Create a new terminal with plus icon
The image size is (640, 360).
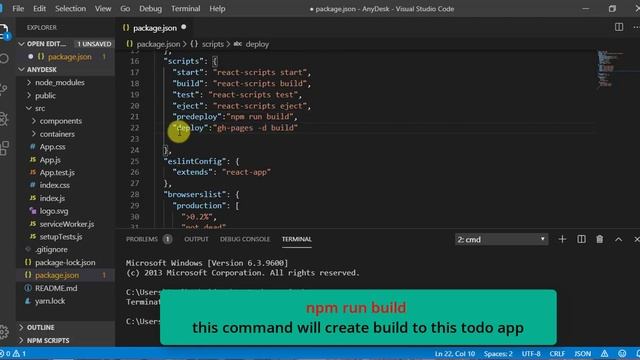(x=562, y=239)
